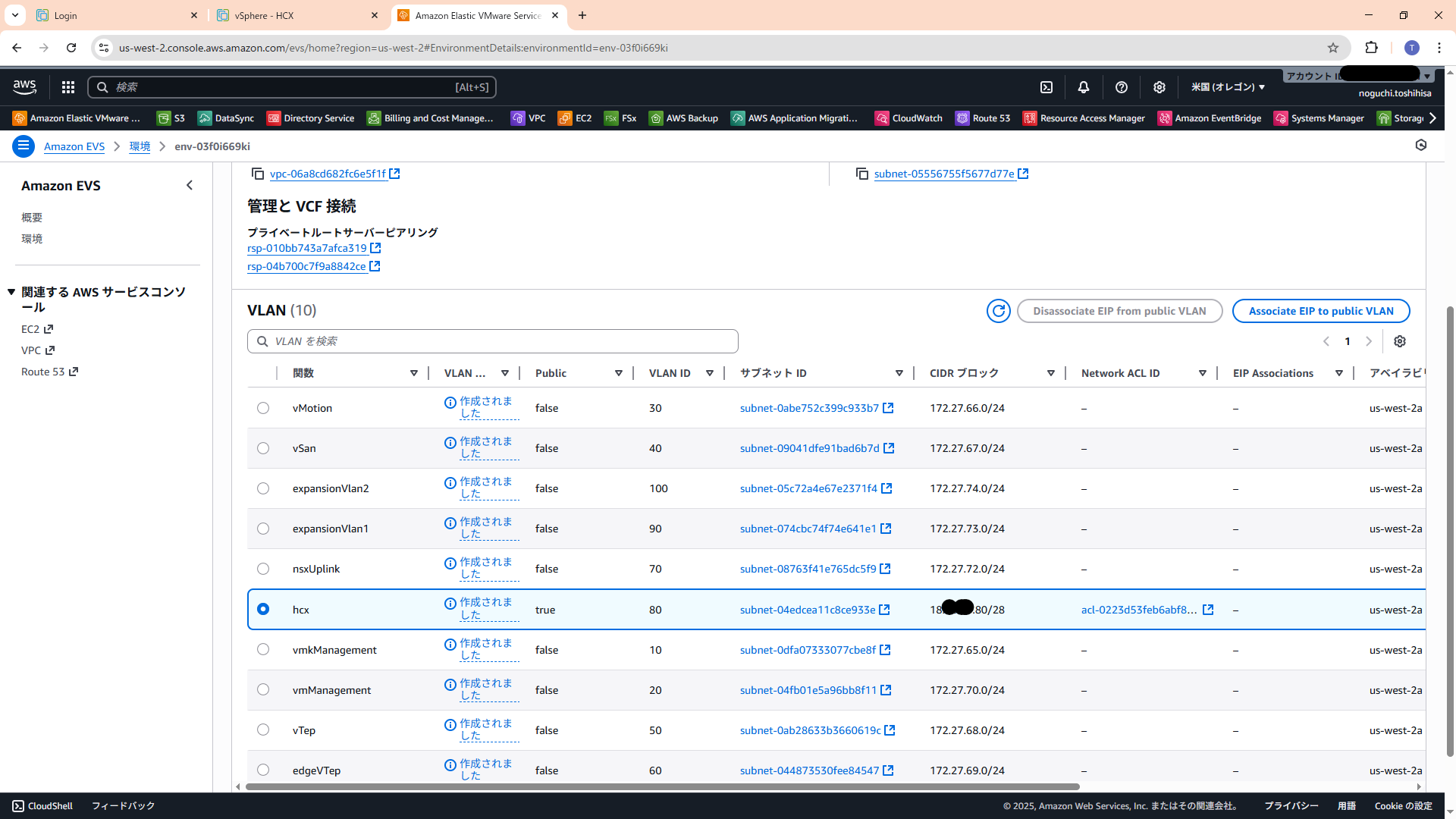
Task: Open AWS CloudShell icon in top navigation
Action: pos(1046,87)
